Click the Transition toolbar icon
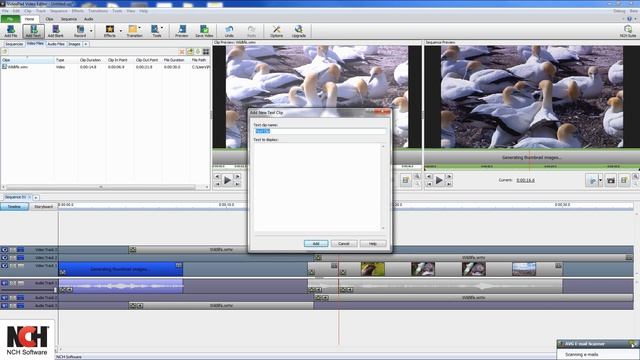This screenshot has height=360, width=640. [134, 31]
